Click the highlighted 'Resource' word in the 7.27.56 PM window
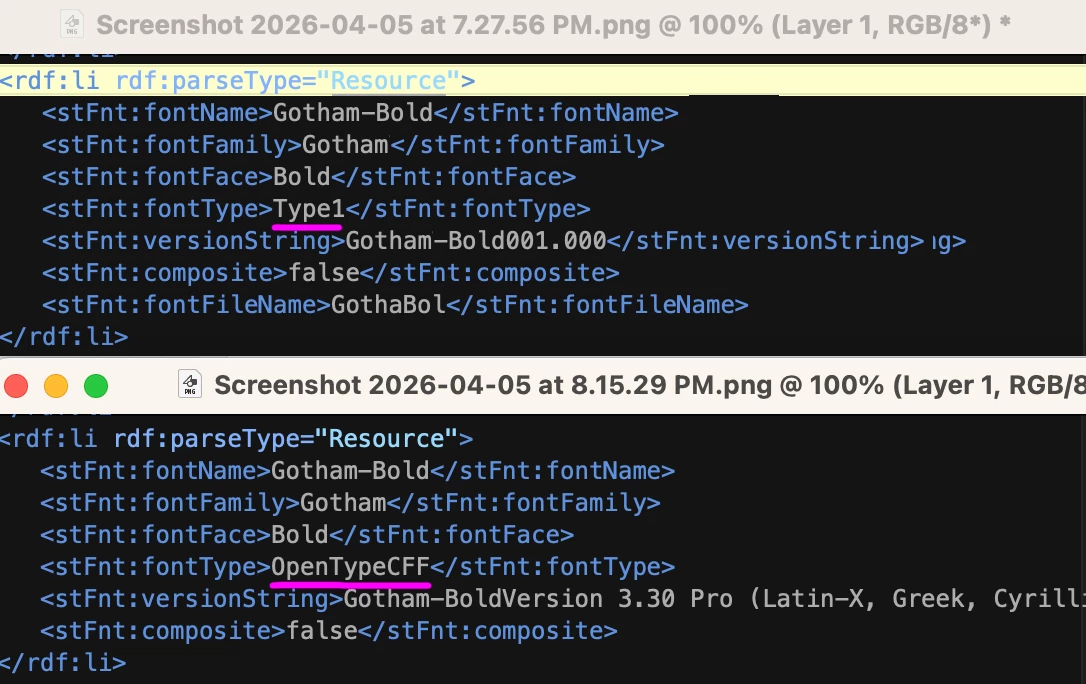Viewport: 1086px width, 684px height. [388, 81]
